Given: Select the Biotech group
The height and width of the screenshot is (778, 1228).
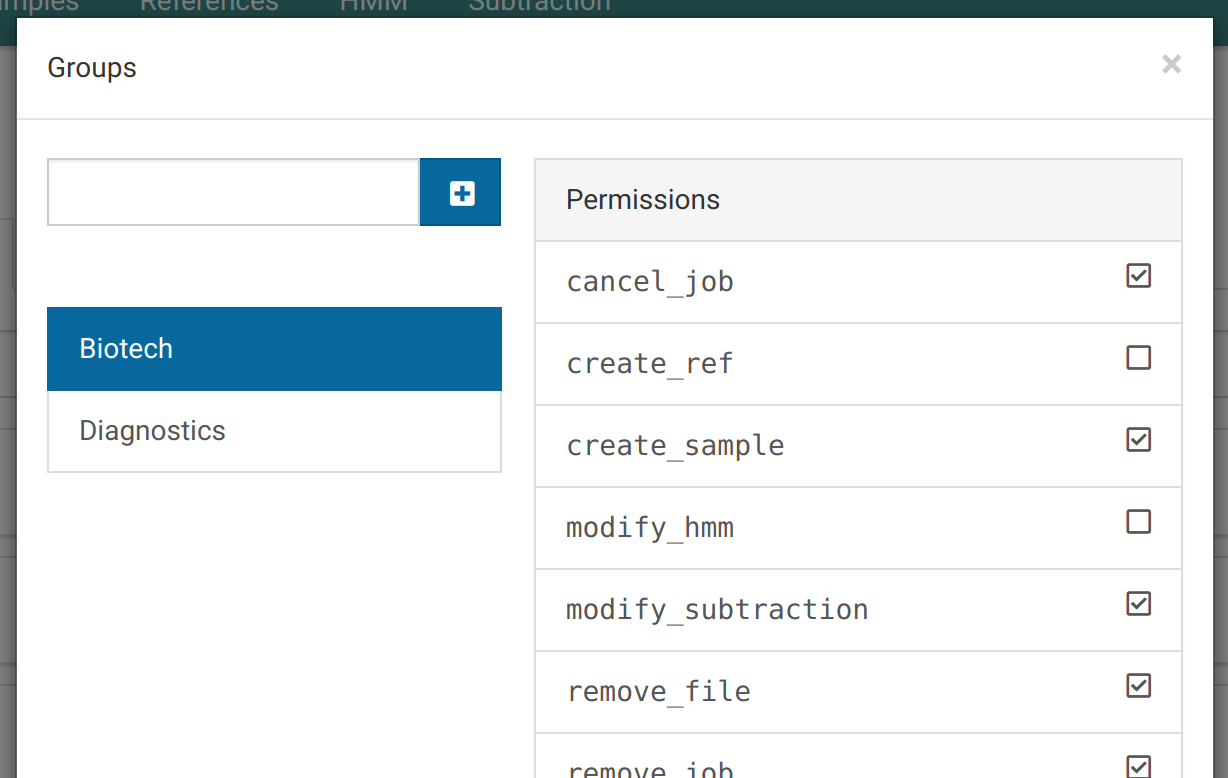Looking at the screenshot, I should [273, 349].
